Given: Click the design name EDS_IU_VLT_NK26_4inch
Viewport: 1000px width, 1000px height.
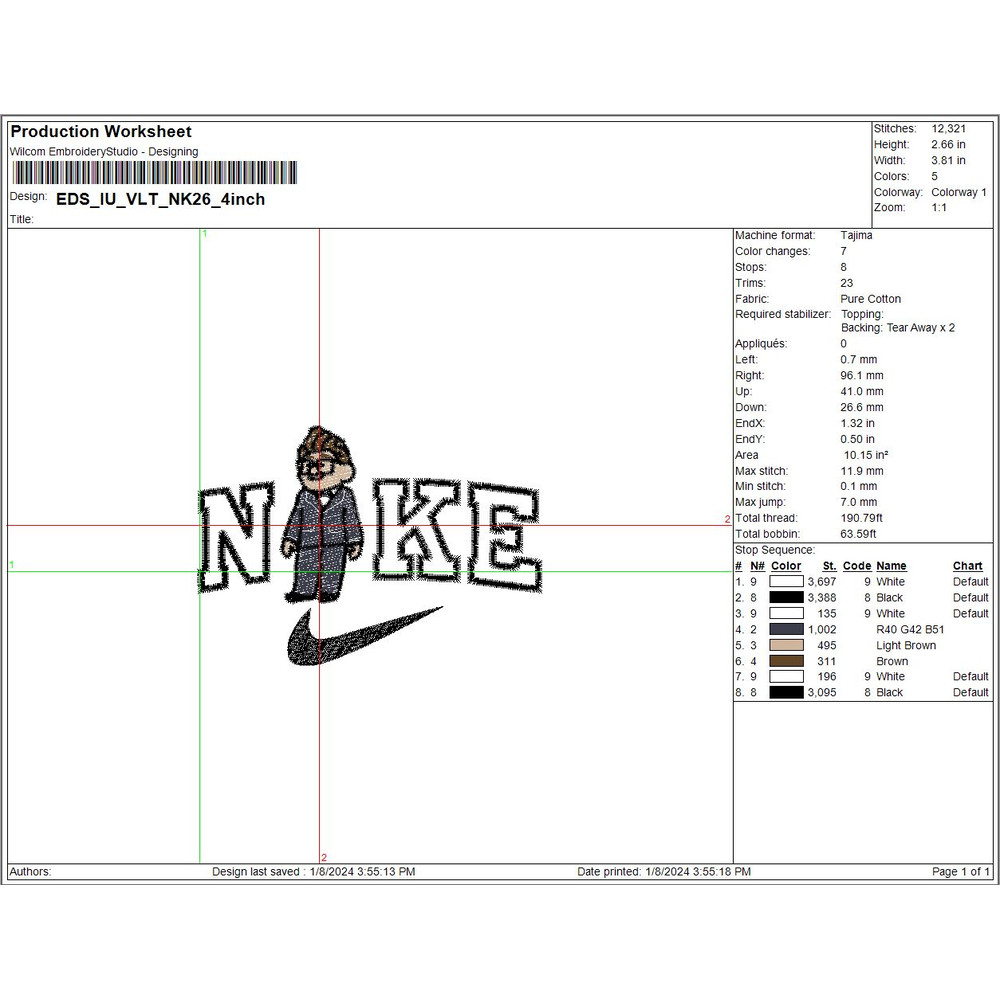Looking at the screenshot, I should [x=160, y=199].
